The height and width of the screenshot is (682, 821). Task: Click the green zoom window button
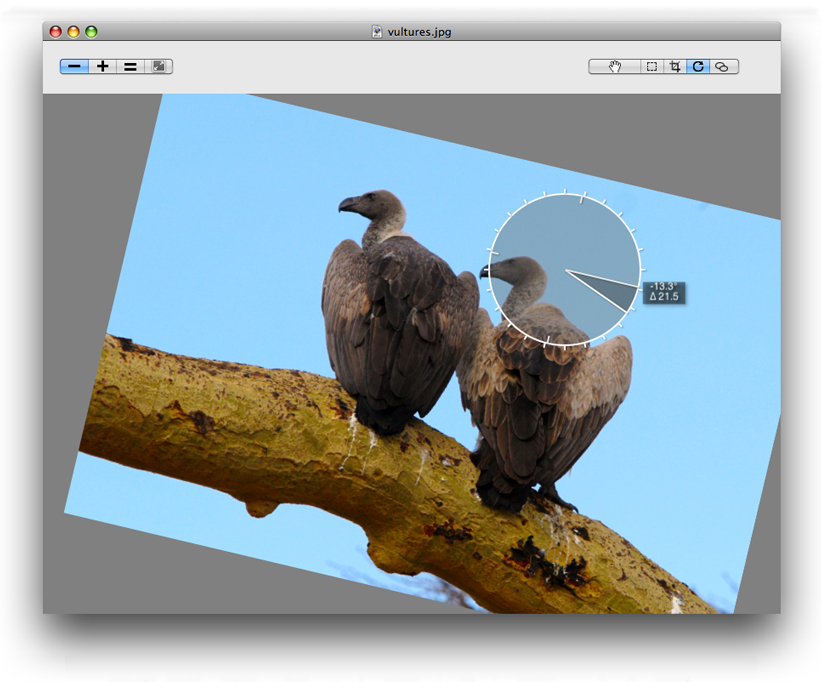click(x=92, y=30)
